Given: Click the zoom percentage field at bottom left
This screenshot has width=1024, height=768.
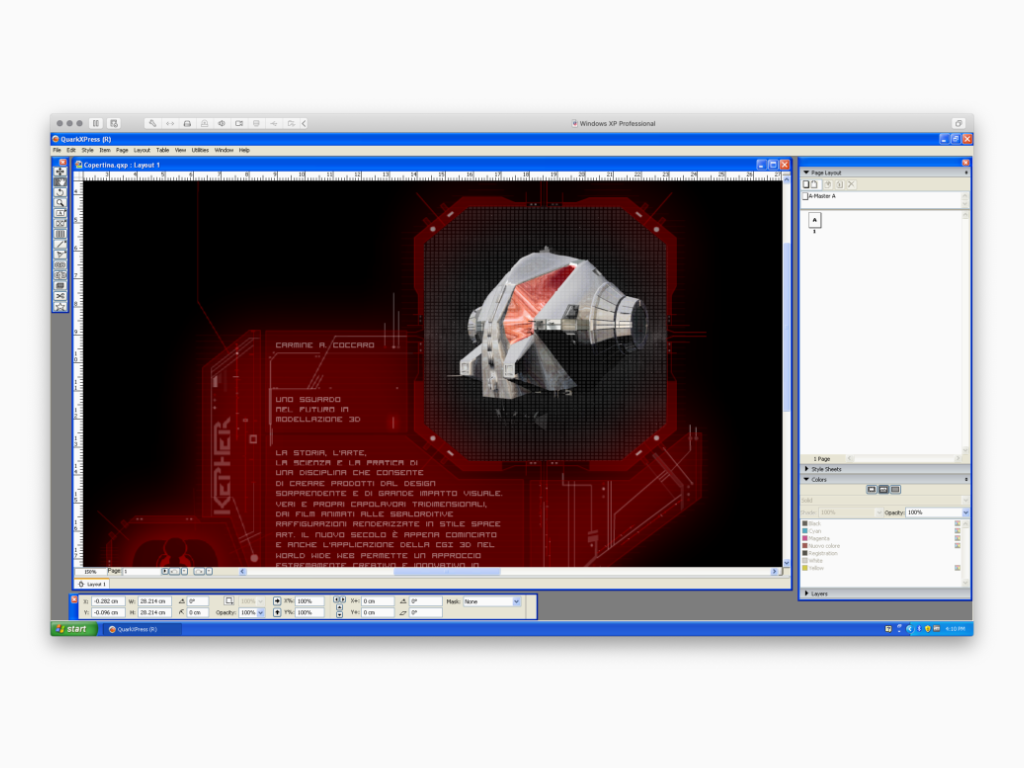Looking at the screenshot, I should tap(91, 571).
